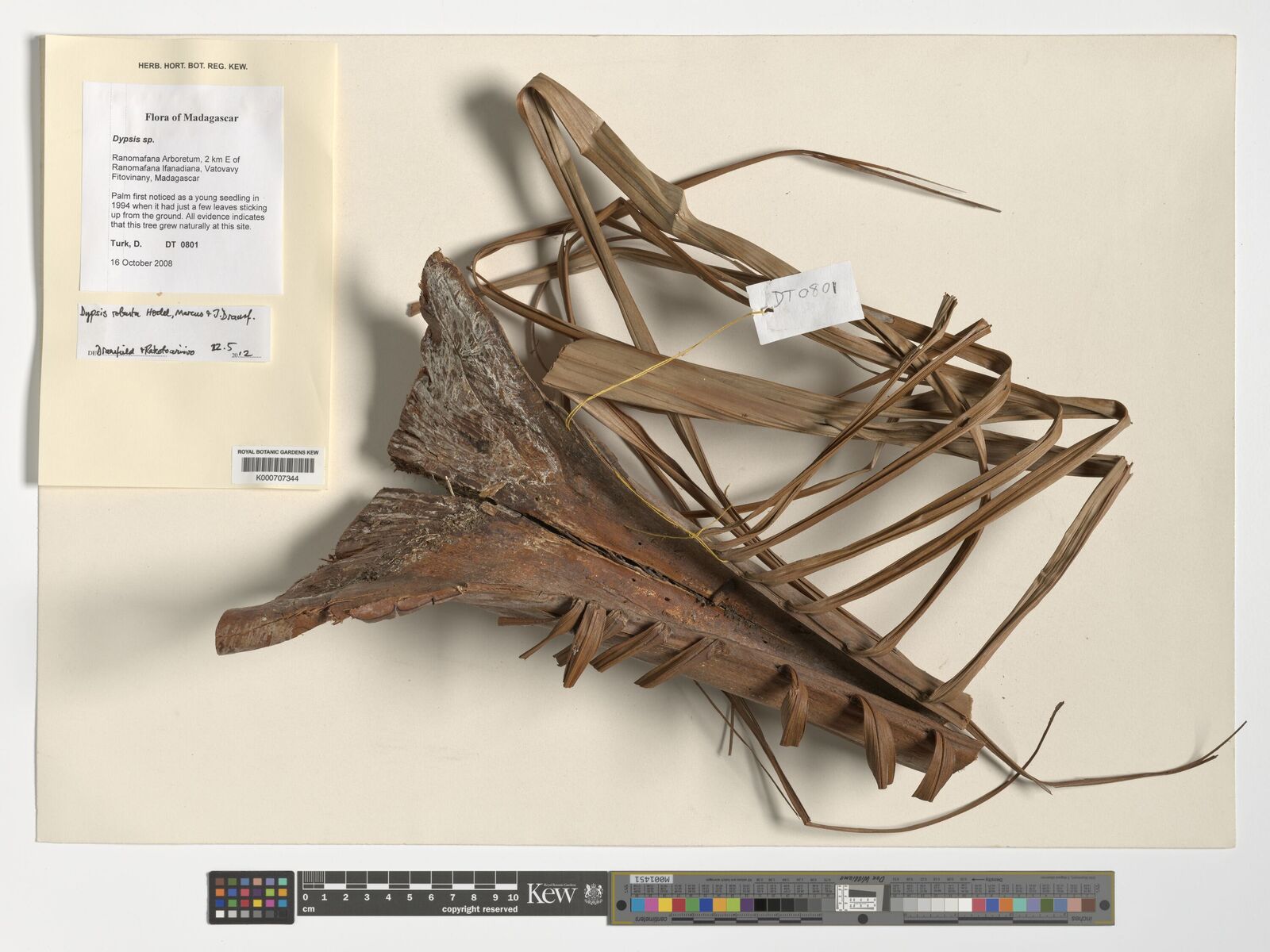The image size is (1270, 952).
Task: Click the barcode above K000707344
Action: (278, 465)
